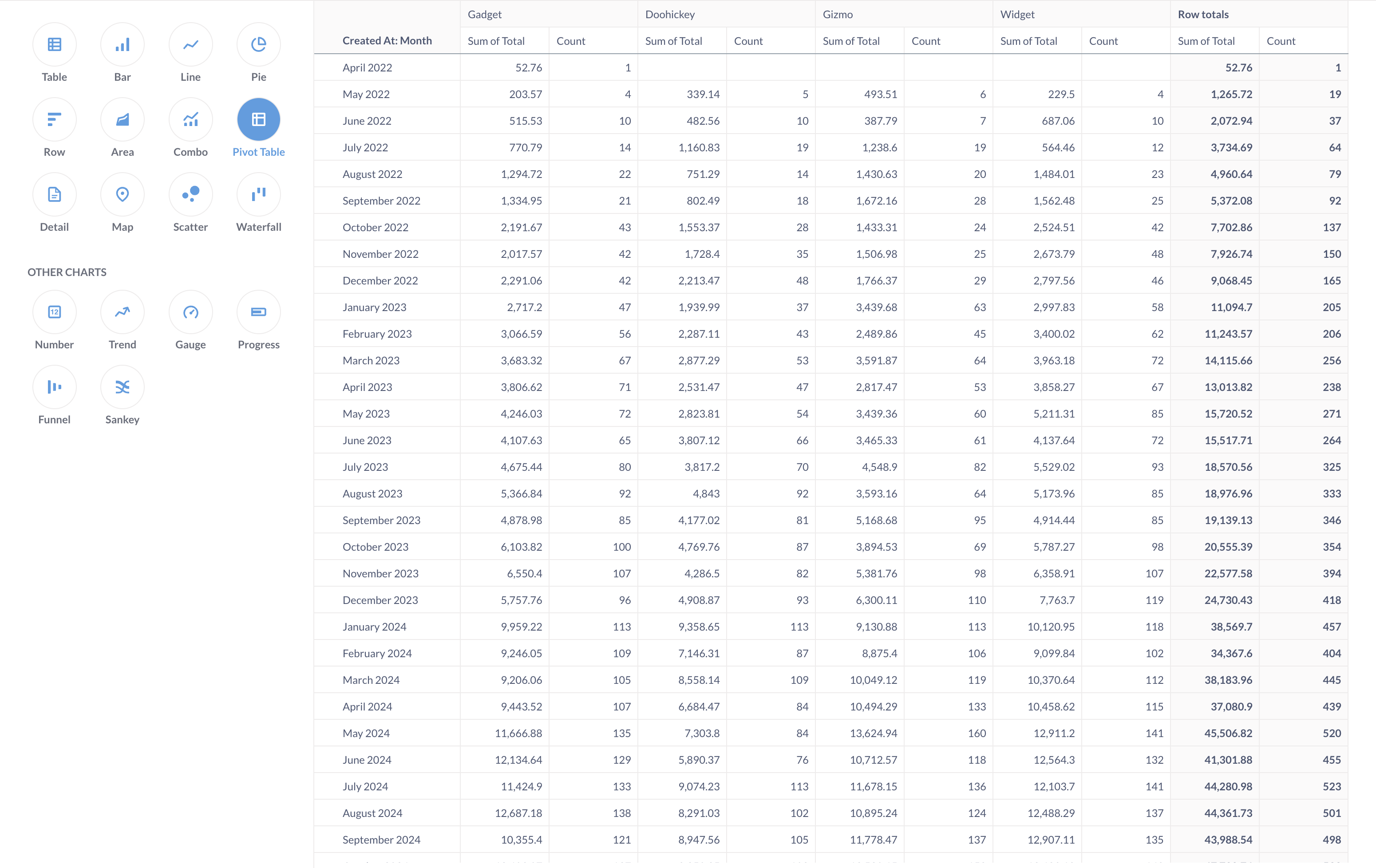This screenshot has height=868, width=1376.
Task: Select the Number visualization
Action: pos(54,312)
